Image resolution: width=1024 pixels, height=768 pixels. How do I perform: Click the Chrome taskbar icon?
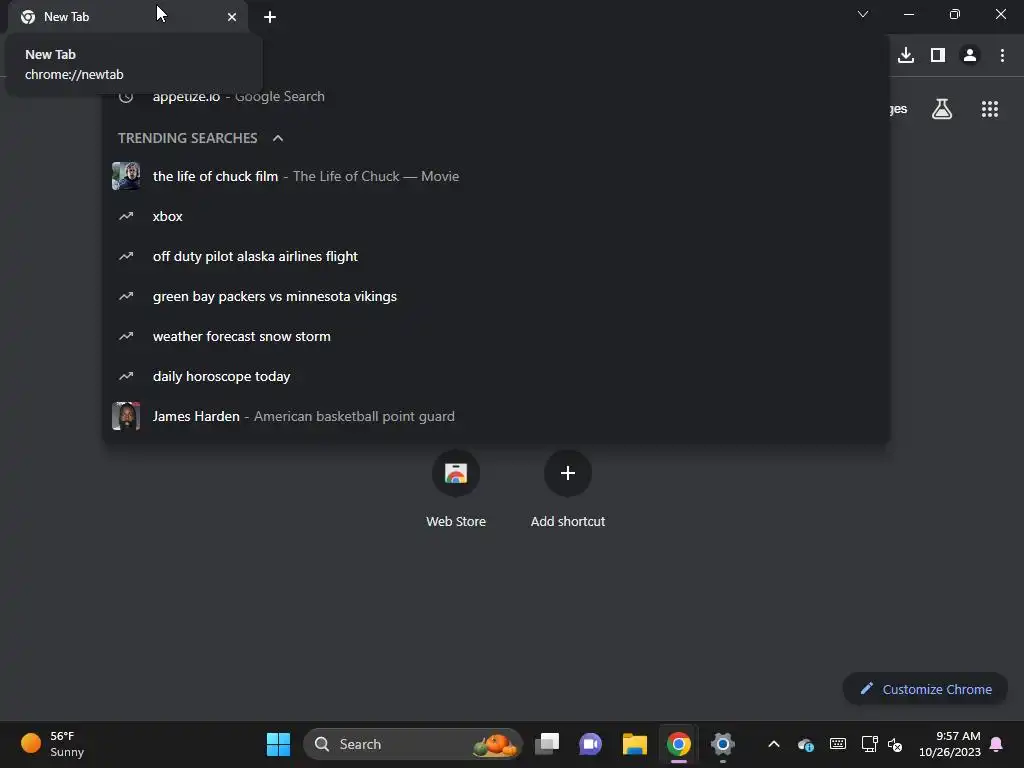point(679,744)
